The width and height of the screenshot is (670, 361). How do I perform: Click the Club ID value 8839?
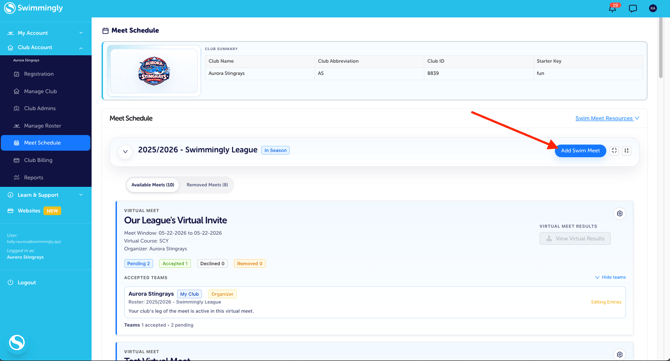[x=433, y=73]
